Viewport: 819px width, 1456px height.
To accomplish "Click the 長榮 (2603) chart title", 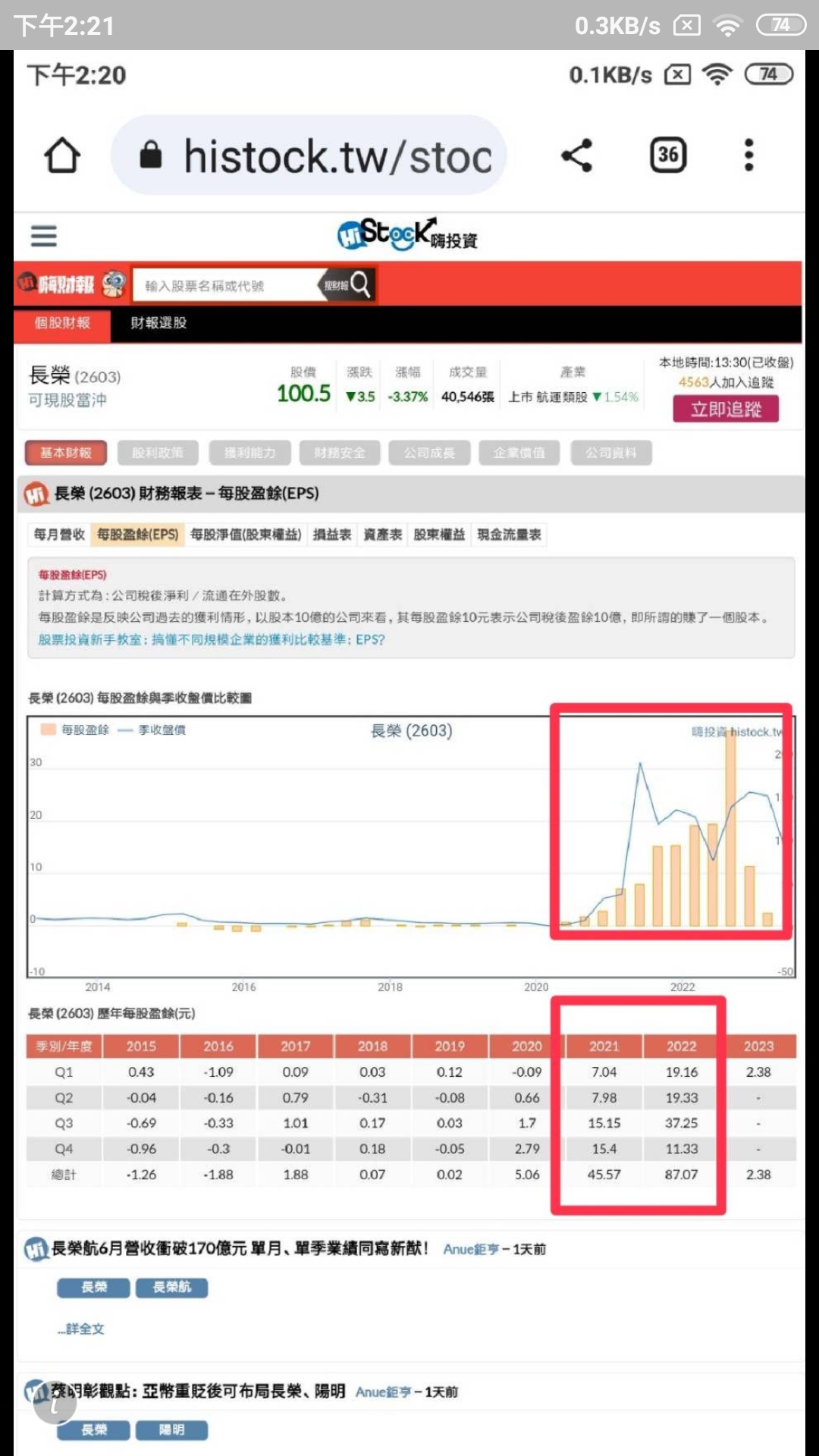I will (x=411, y=730).
